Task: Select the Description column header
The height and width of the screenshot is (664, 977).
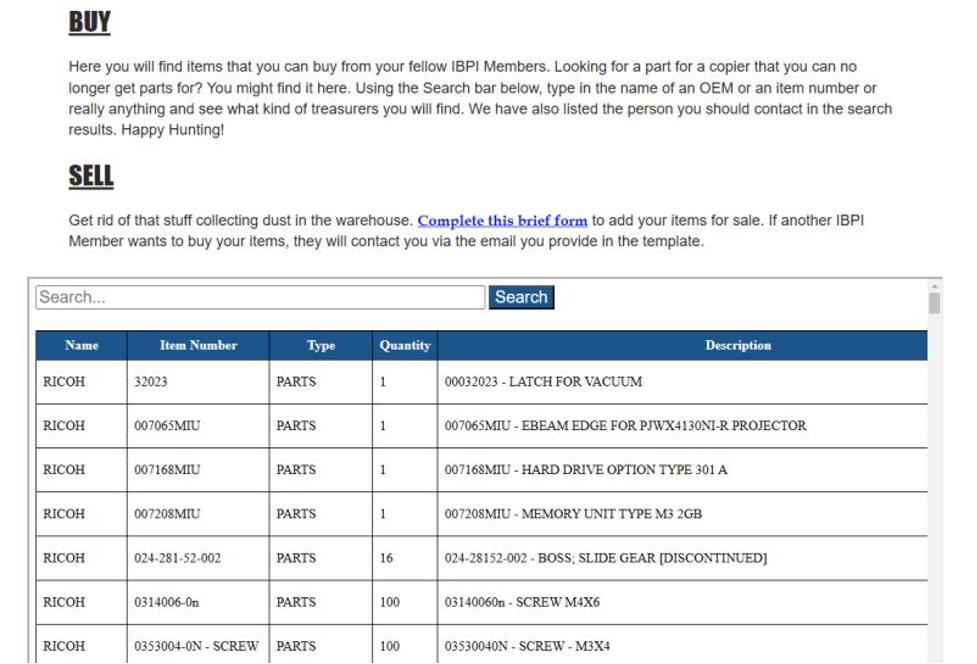Action: pos(738,345)
